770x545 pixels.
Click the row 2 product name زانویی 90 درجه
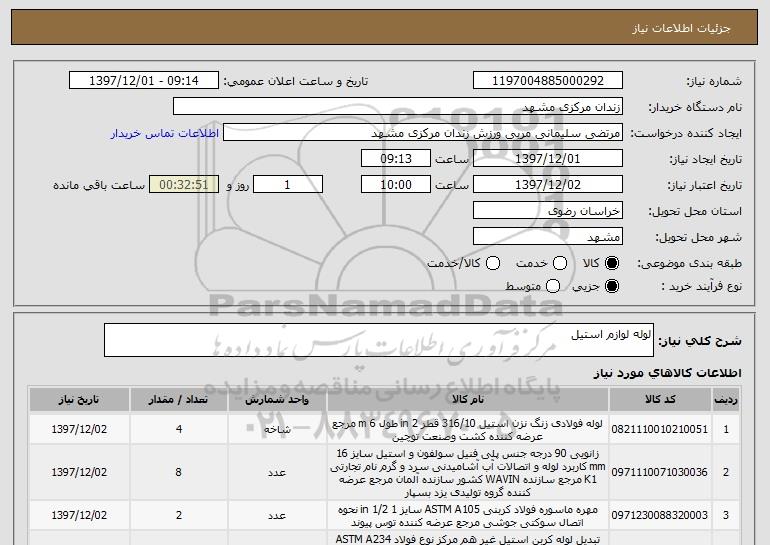point(468,472)
